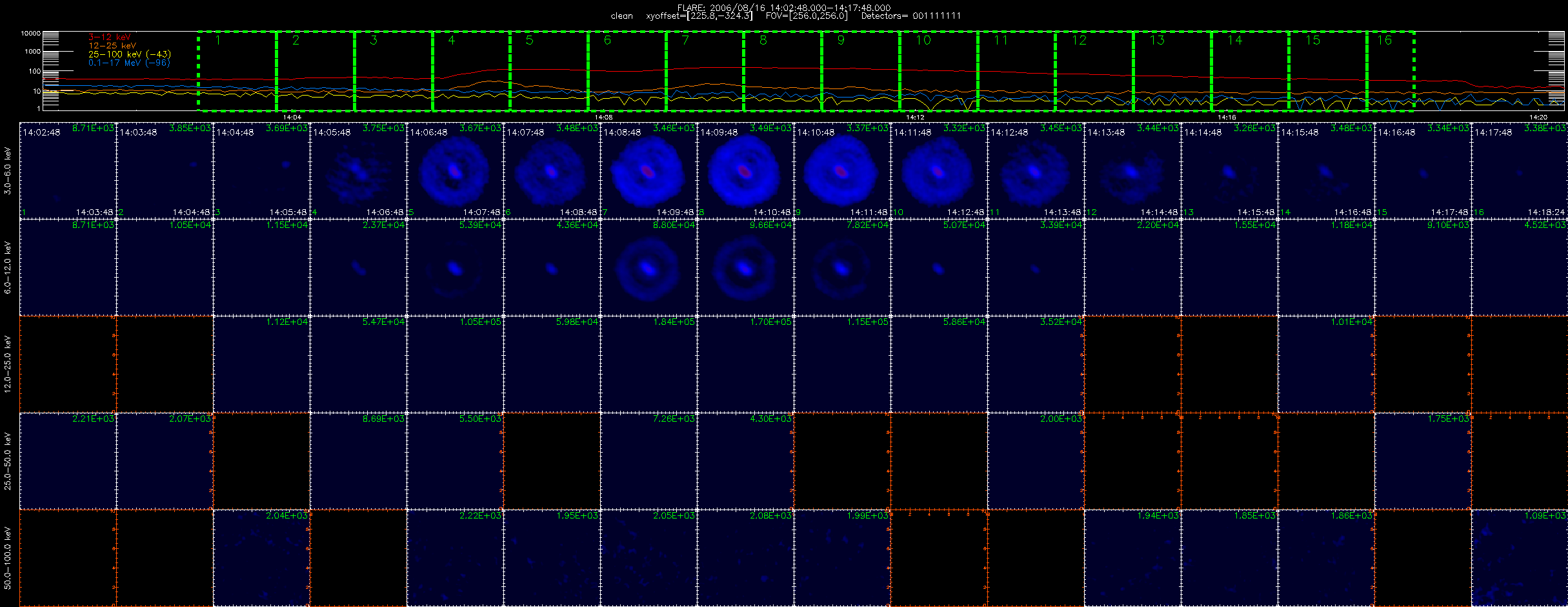This screenshot has width=1568, height=607.
Task: Click the peak value 2.22E+03
Action: click(x=480, y=516)
